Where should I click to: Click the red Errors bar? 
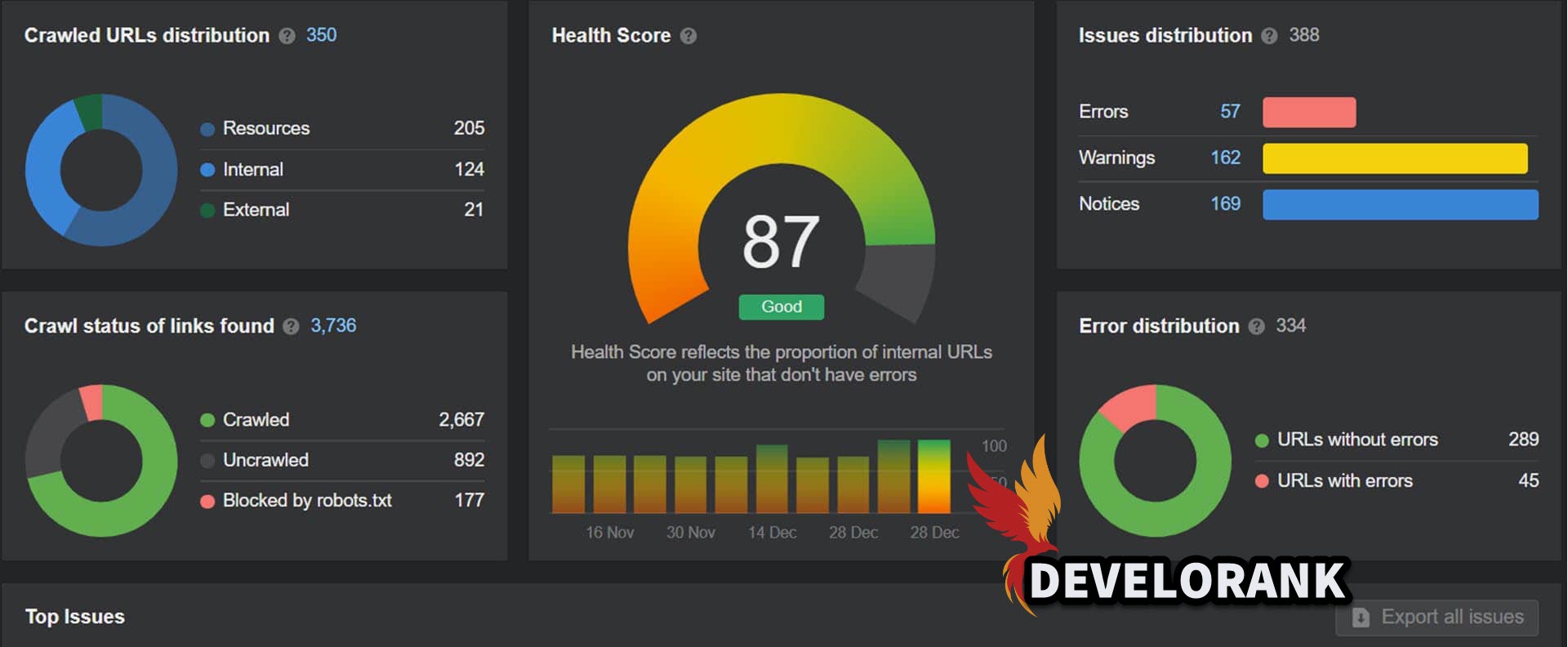coord(1309,112)
